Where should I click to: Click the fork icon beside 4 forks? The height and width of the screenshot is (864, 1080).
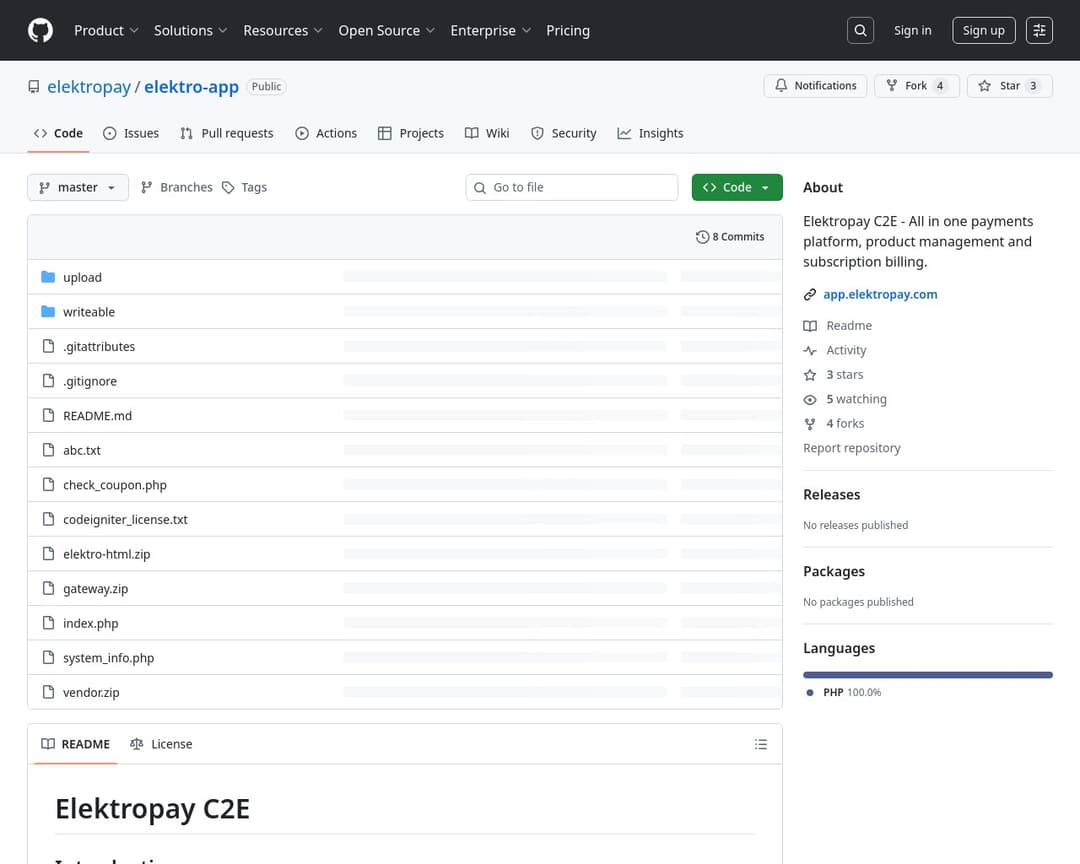pyautogui.click(x=810, y=424)
